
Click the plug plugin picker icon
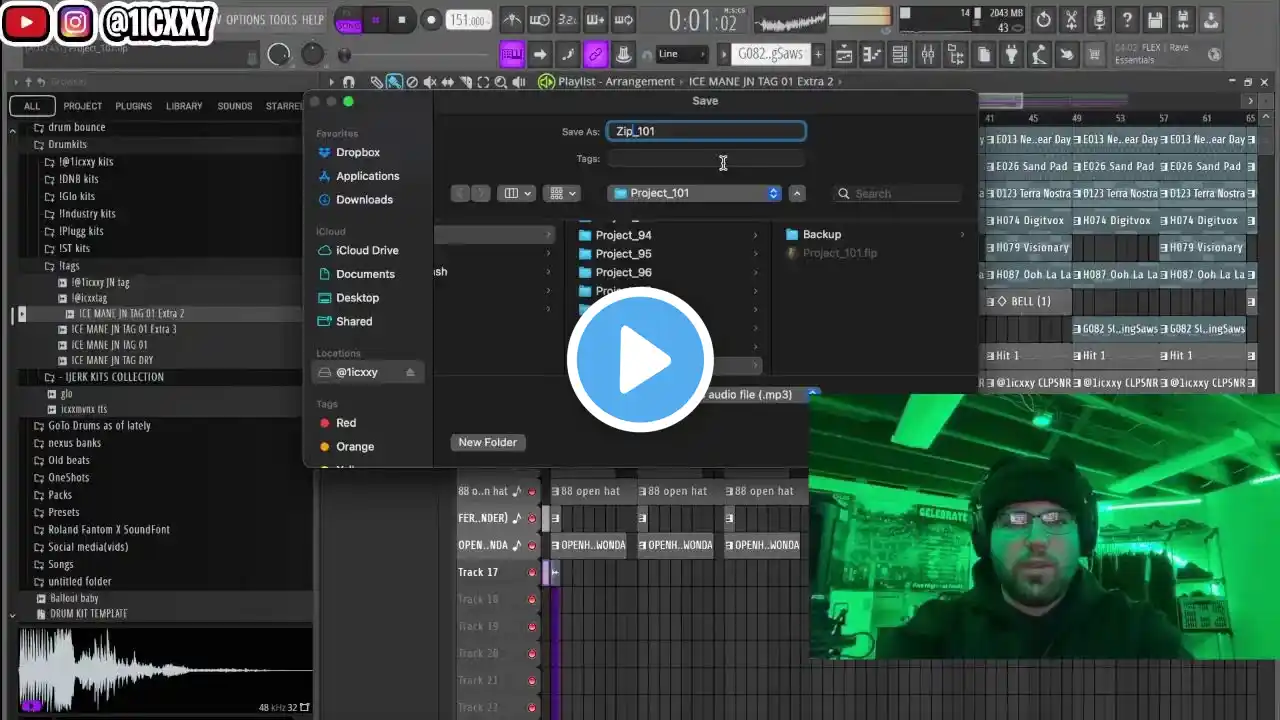pos(1011,55)
